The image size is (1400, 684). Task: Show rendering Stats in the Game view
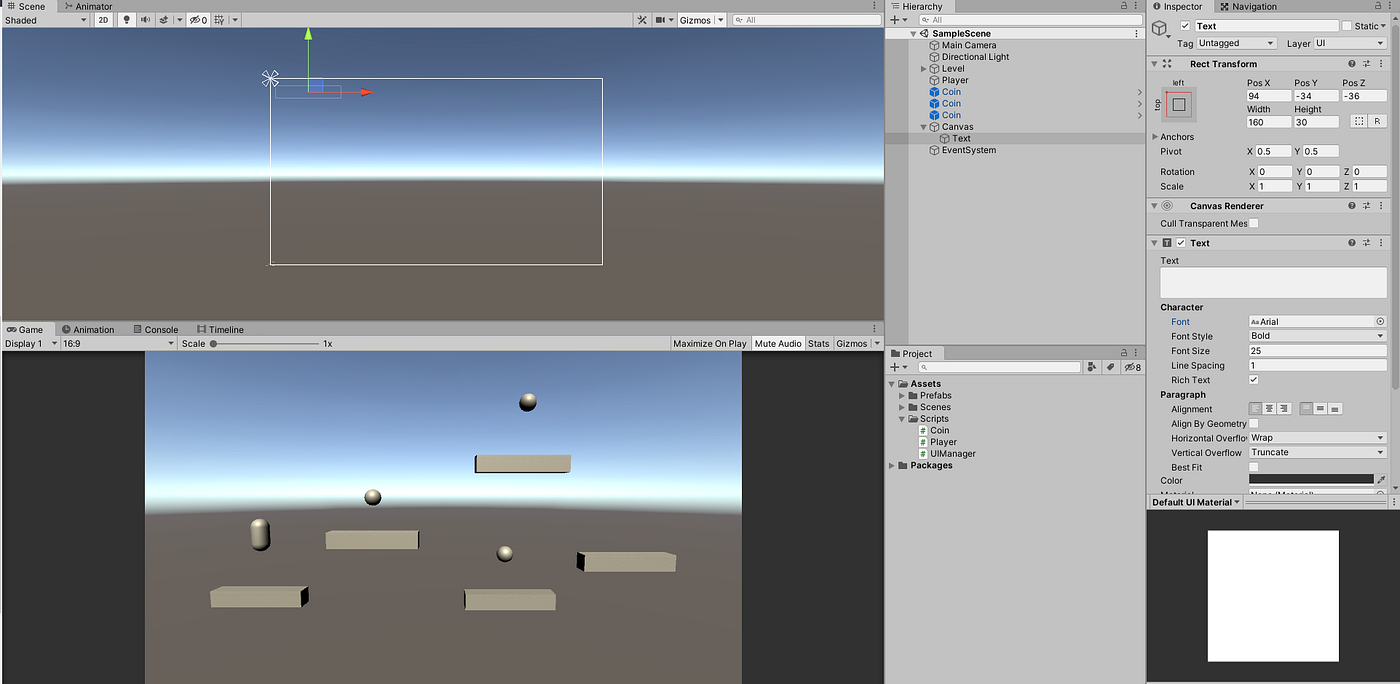[818, 343]
